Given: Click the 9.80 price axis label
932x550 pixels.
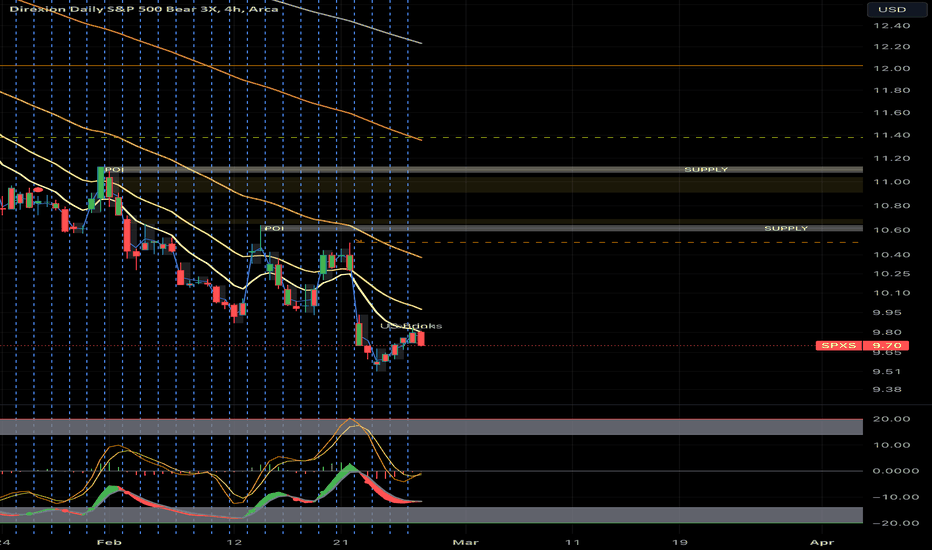Looking at the screenshot, I should (x=887, y=332).
